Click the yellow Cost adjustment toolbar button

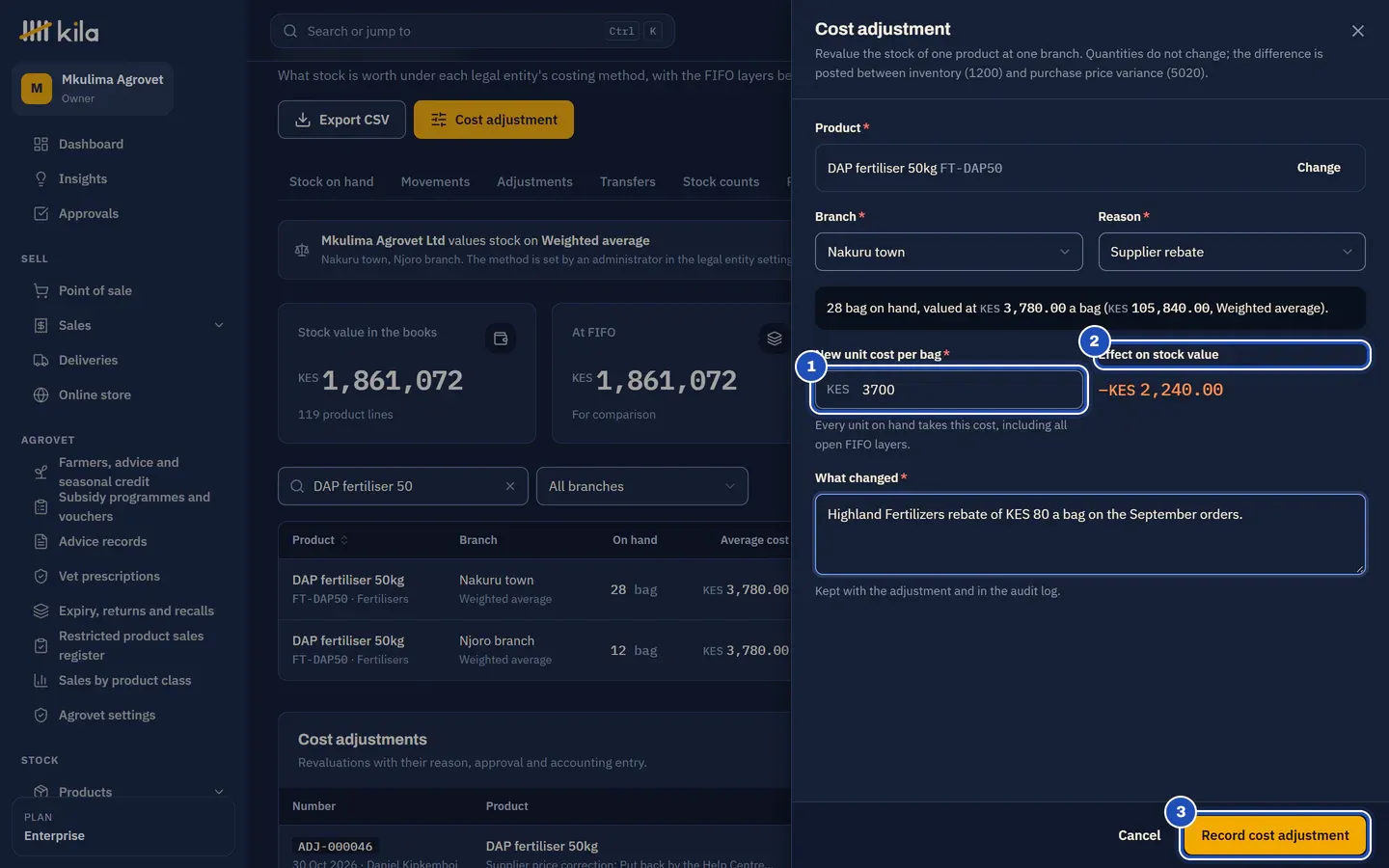coord(494,120)
